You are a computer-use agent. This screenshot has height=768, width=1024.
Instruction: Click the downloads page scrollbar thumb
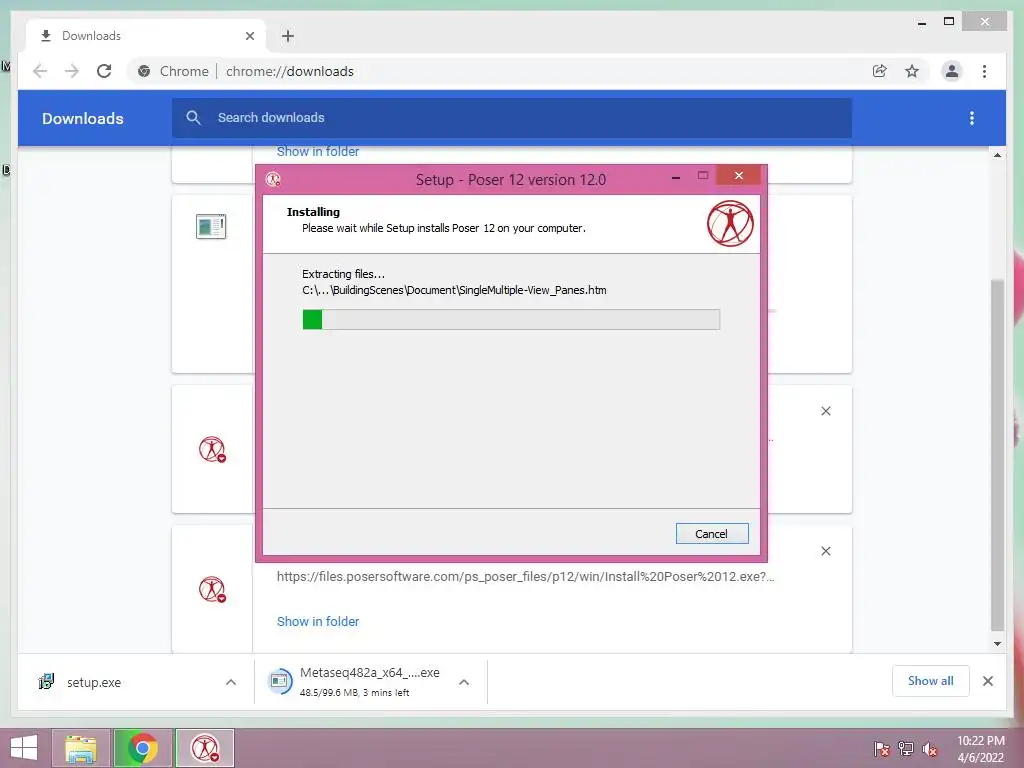997,455
